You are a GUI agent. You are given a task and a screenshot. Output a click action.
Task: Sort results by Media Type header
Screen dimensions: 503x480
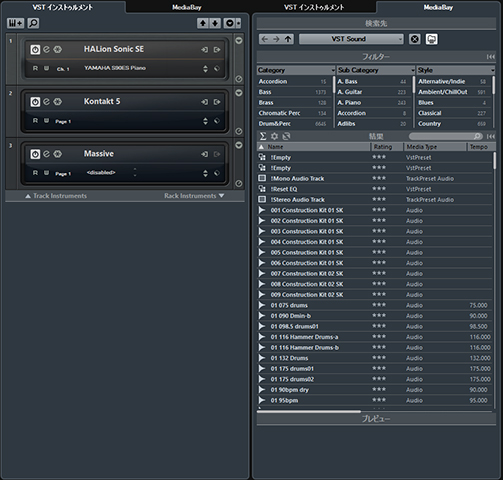click(435, 147)
